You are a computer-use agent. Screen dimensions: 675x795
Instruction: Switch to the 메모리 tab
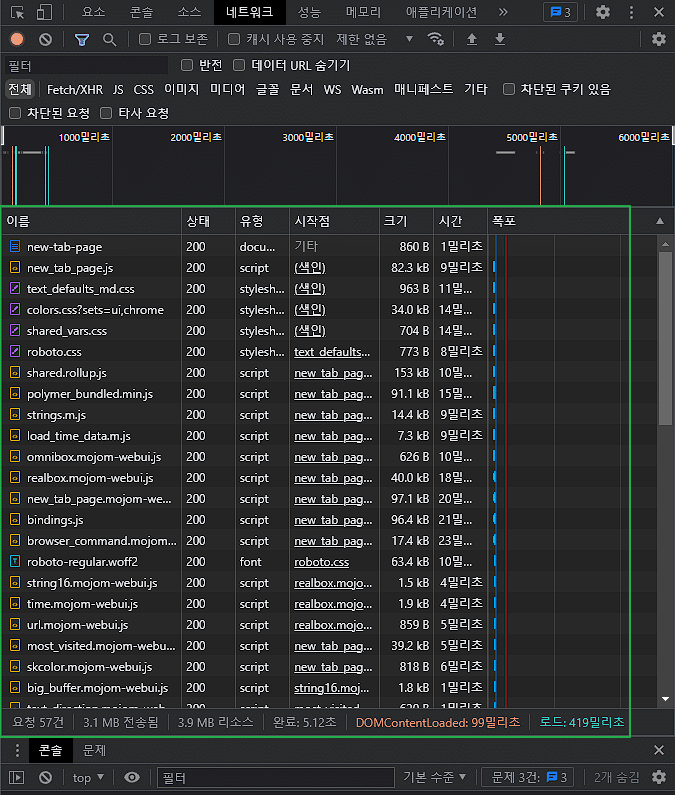tap(363, 12)
